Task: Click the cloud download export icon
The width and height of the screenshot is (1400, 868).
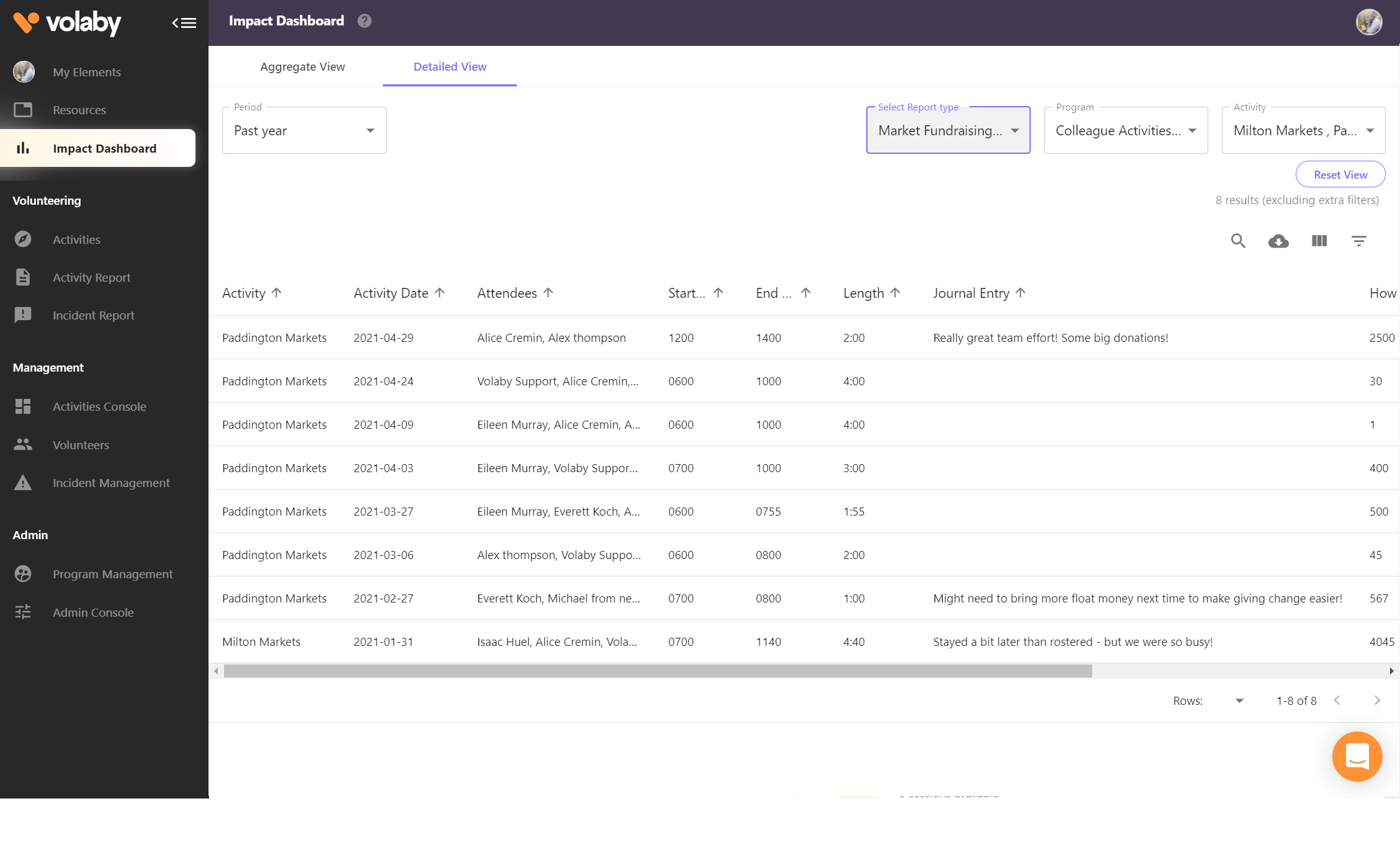Action: 1278,241
